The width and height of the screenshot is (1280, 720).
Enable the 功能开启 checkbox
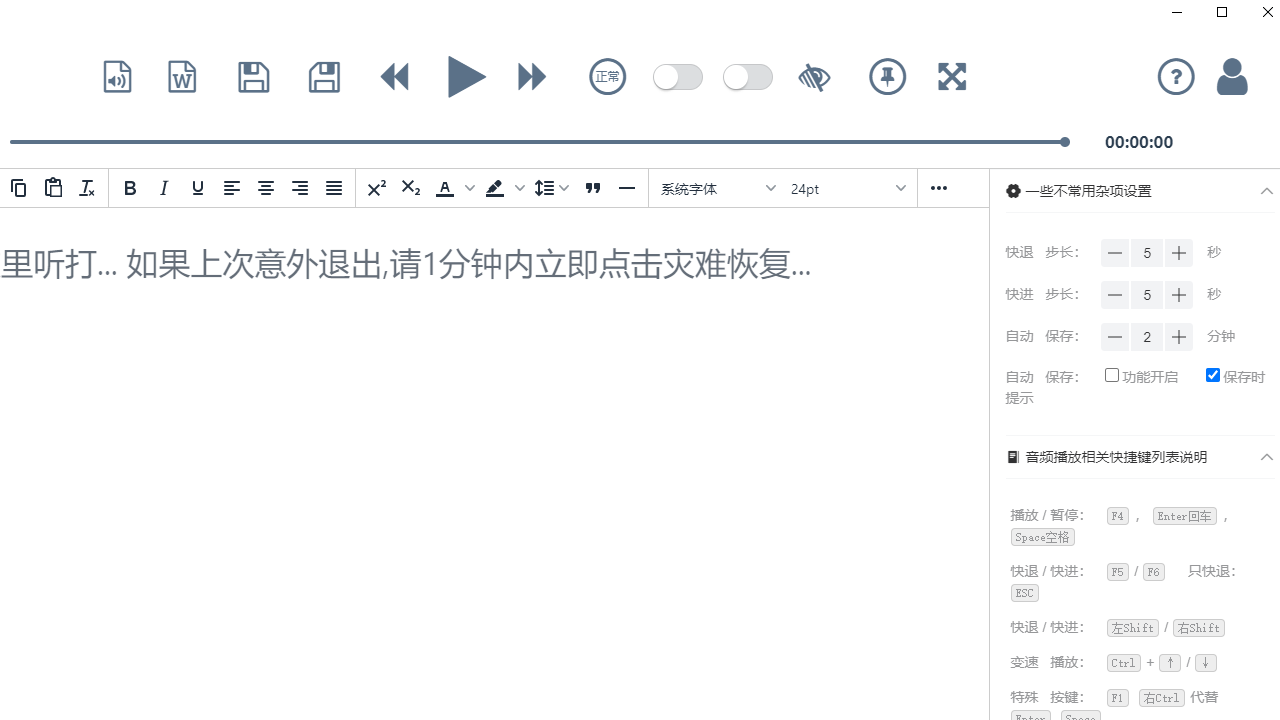click(1111, 374)
